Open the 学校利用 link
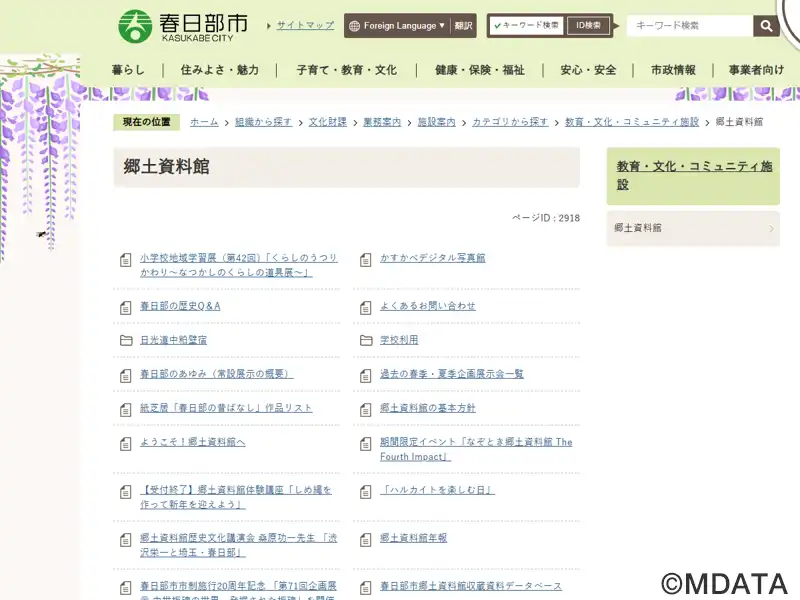Viewport: 800px width, 600px height. [399, 340]
